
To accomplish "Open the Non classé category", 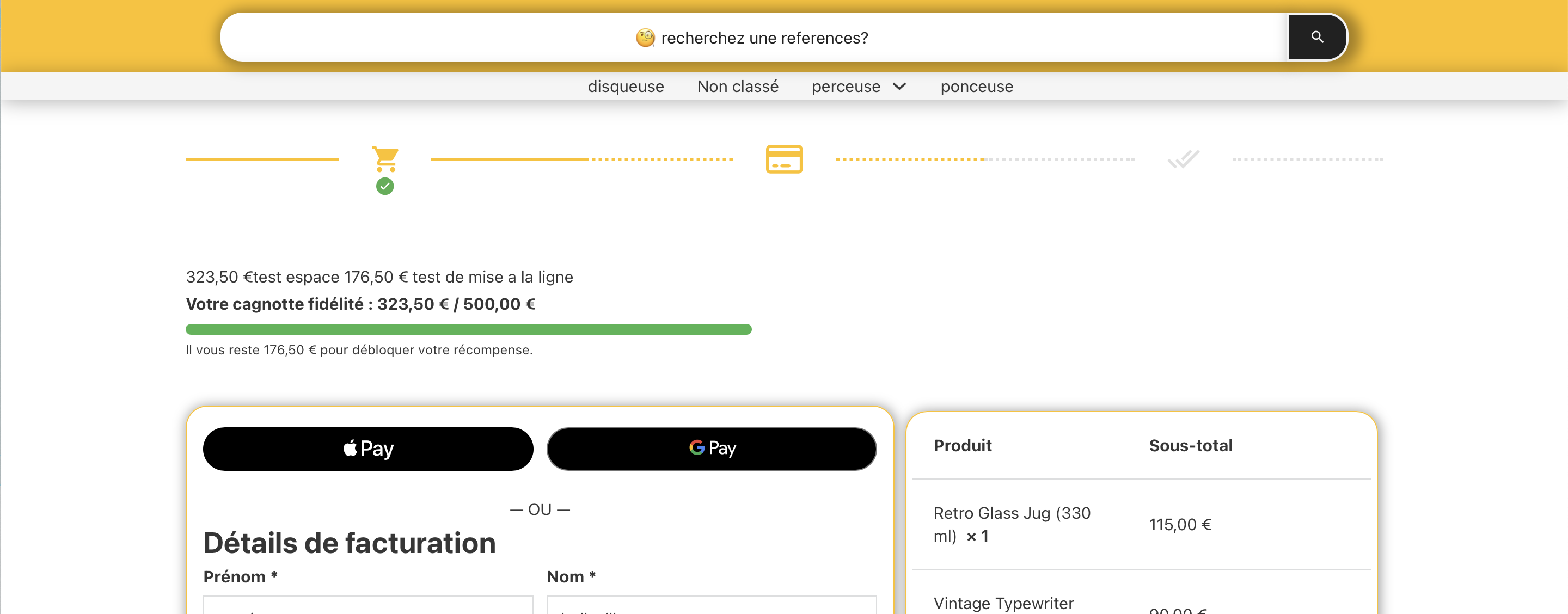I will [x=737, y=87].
